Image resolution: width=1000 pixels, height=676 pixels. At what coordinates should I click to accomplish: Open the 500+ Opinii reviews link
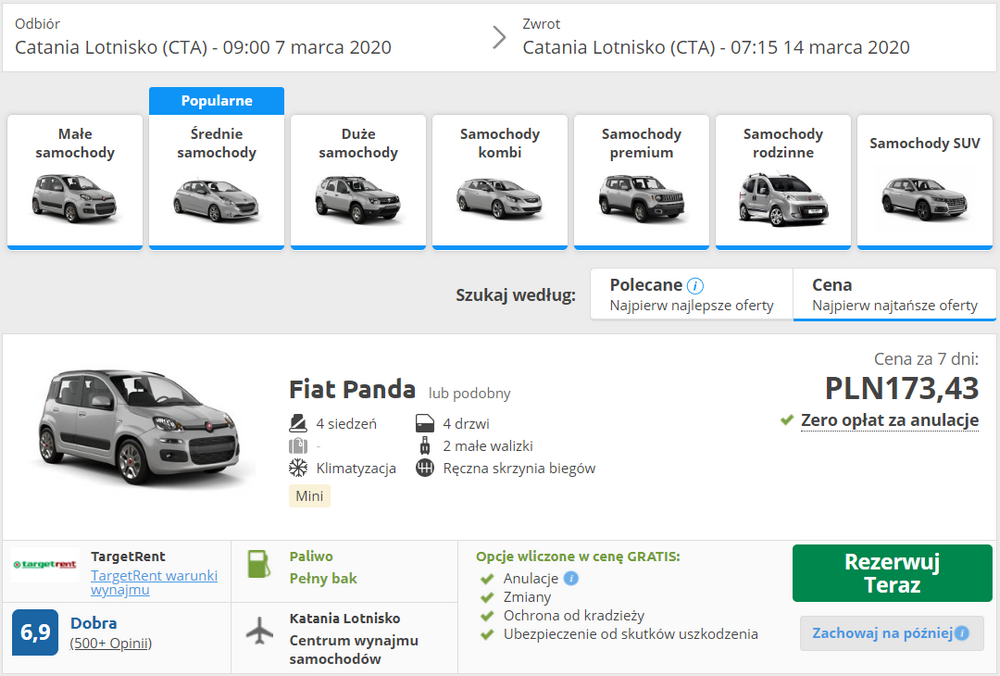click(110, 643)
